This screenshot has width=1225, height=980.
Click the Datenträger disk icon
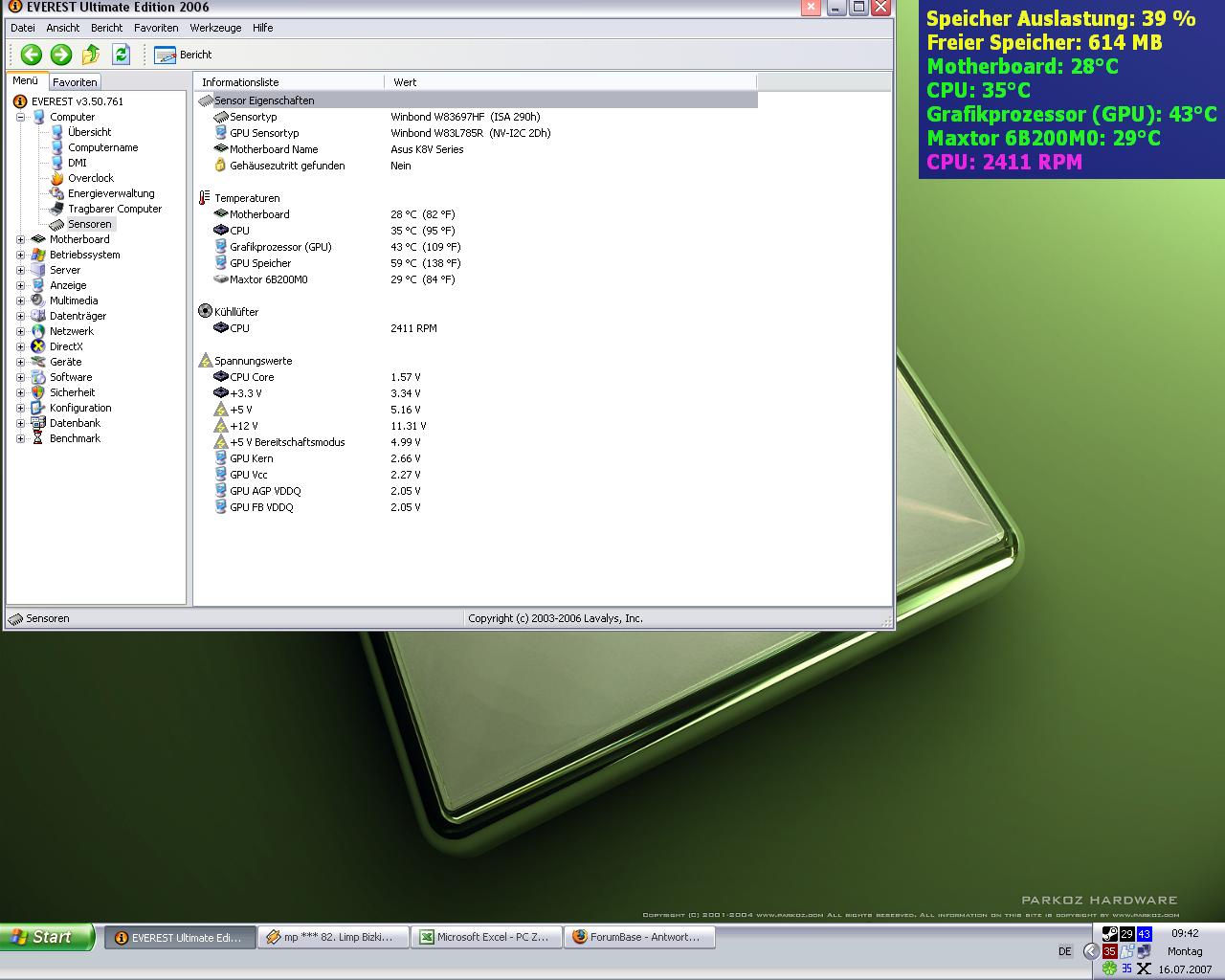coord(38,316)
